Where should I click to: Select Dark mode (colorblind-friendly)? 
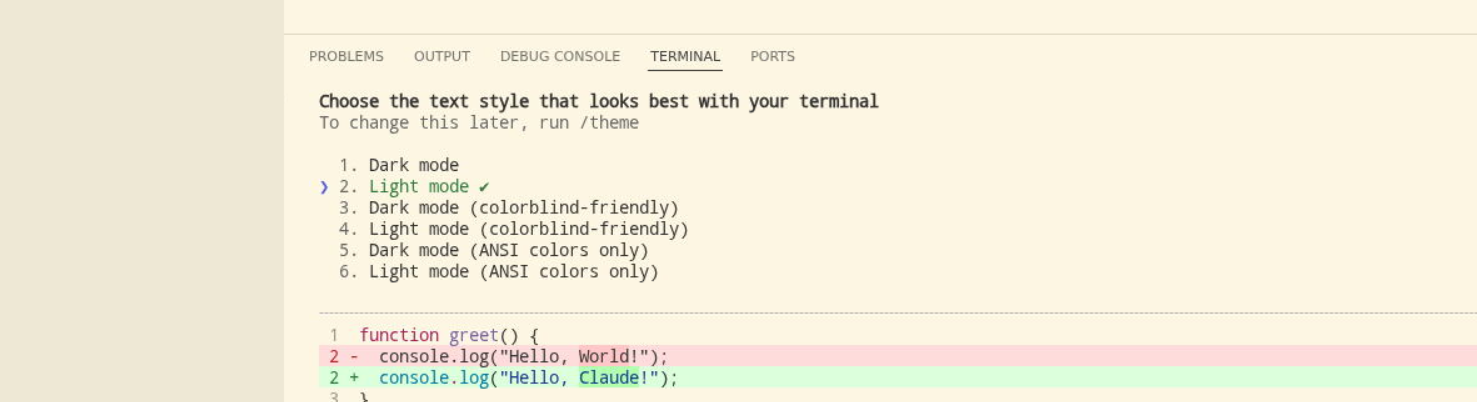pyautogui.click(x=523, y=208)
